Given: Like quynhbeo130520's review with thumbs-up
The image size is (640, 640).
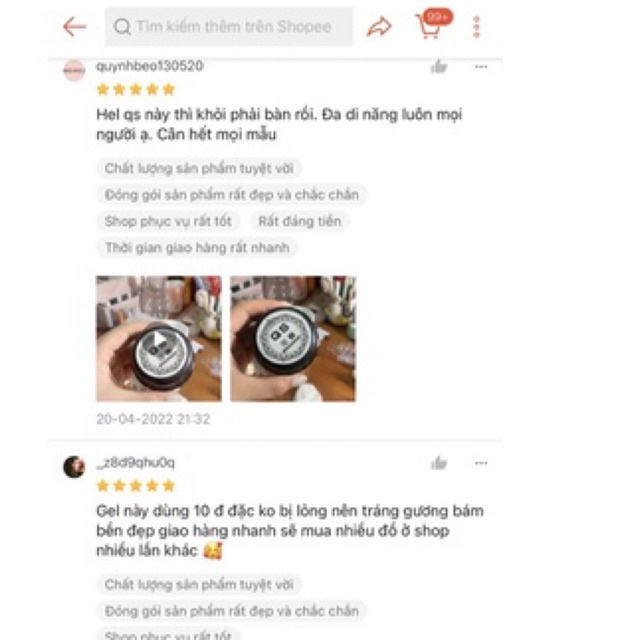Looking at the screenshot, I should pos(439,66).
